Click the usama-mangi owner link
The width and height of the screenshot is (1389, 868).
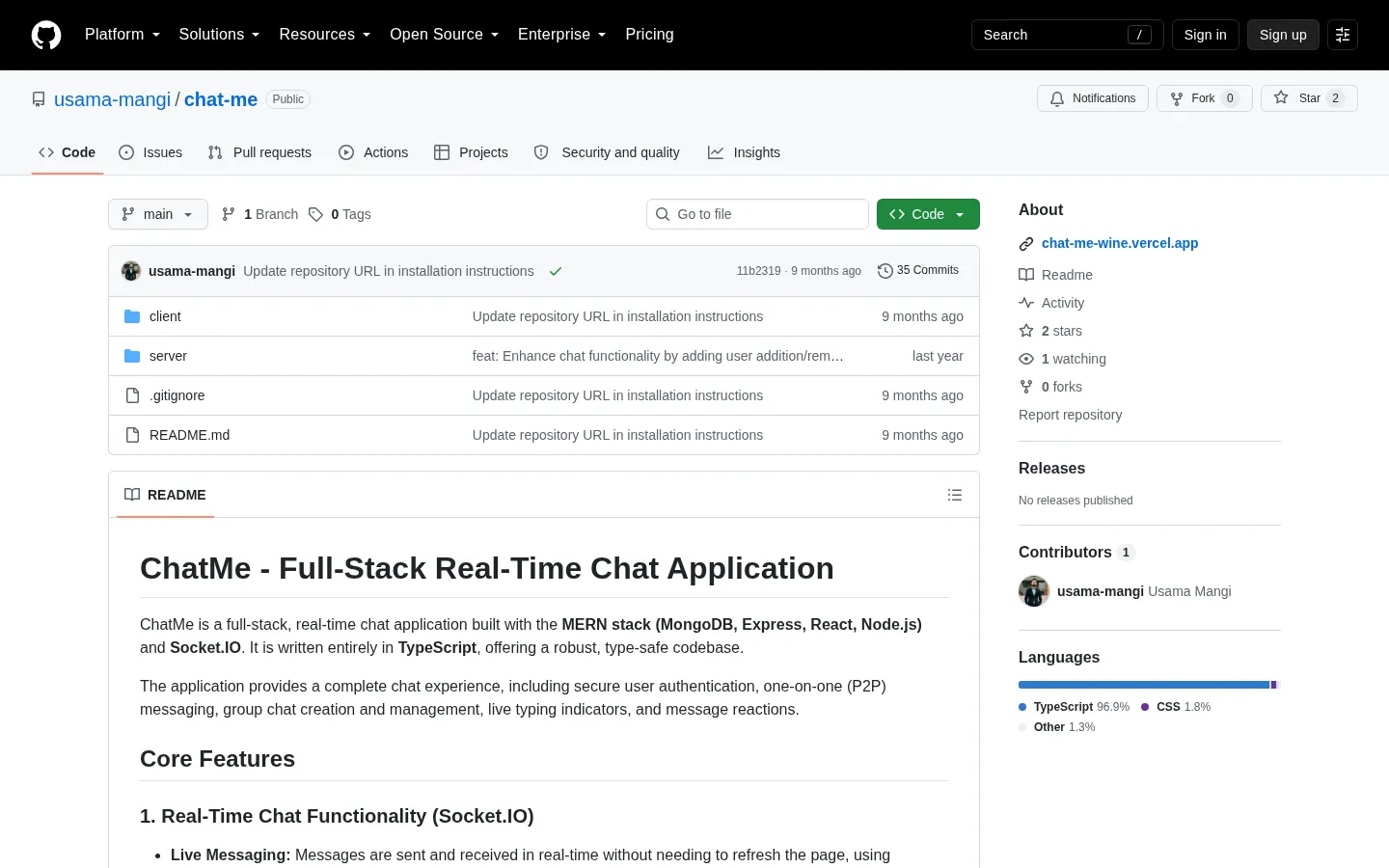[112, 99]
